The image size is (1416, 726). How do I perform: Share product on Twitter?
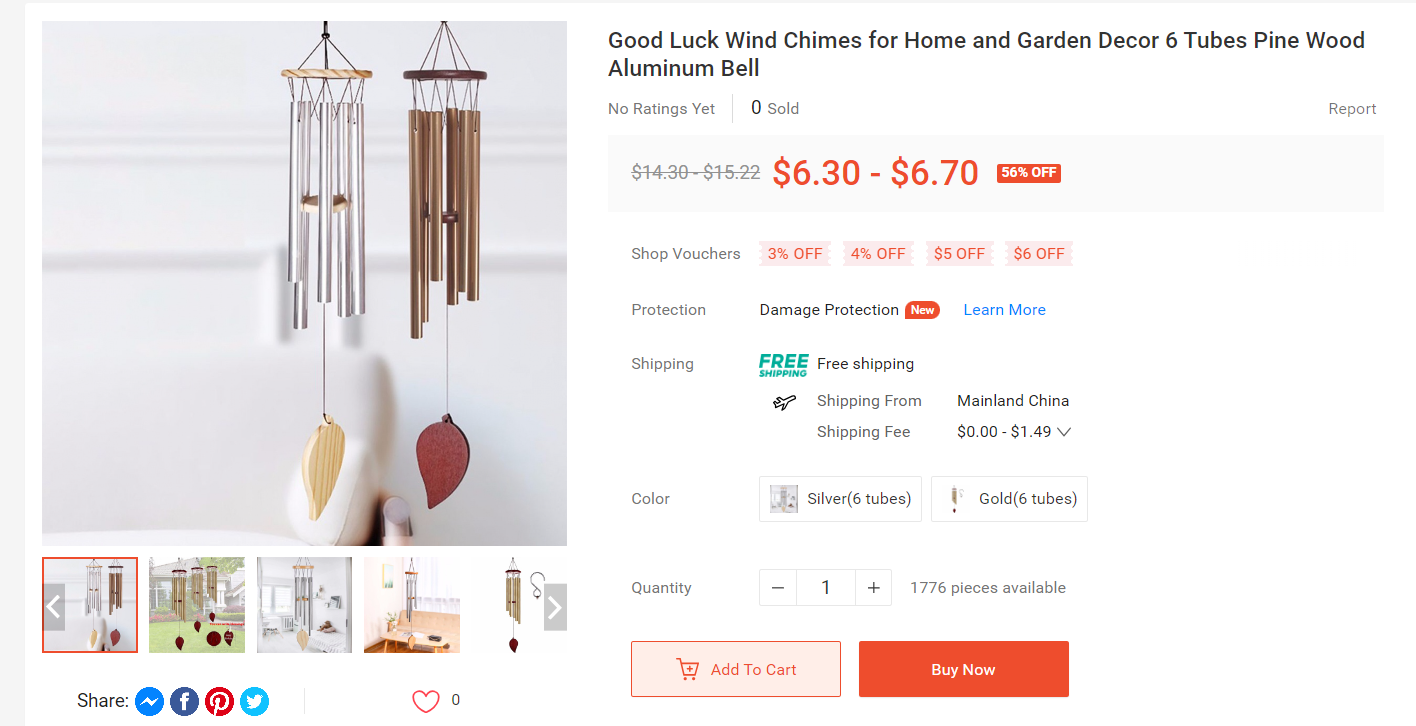pyautogui.click(x=254, y=702)
